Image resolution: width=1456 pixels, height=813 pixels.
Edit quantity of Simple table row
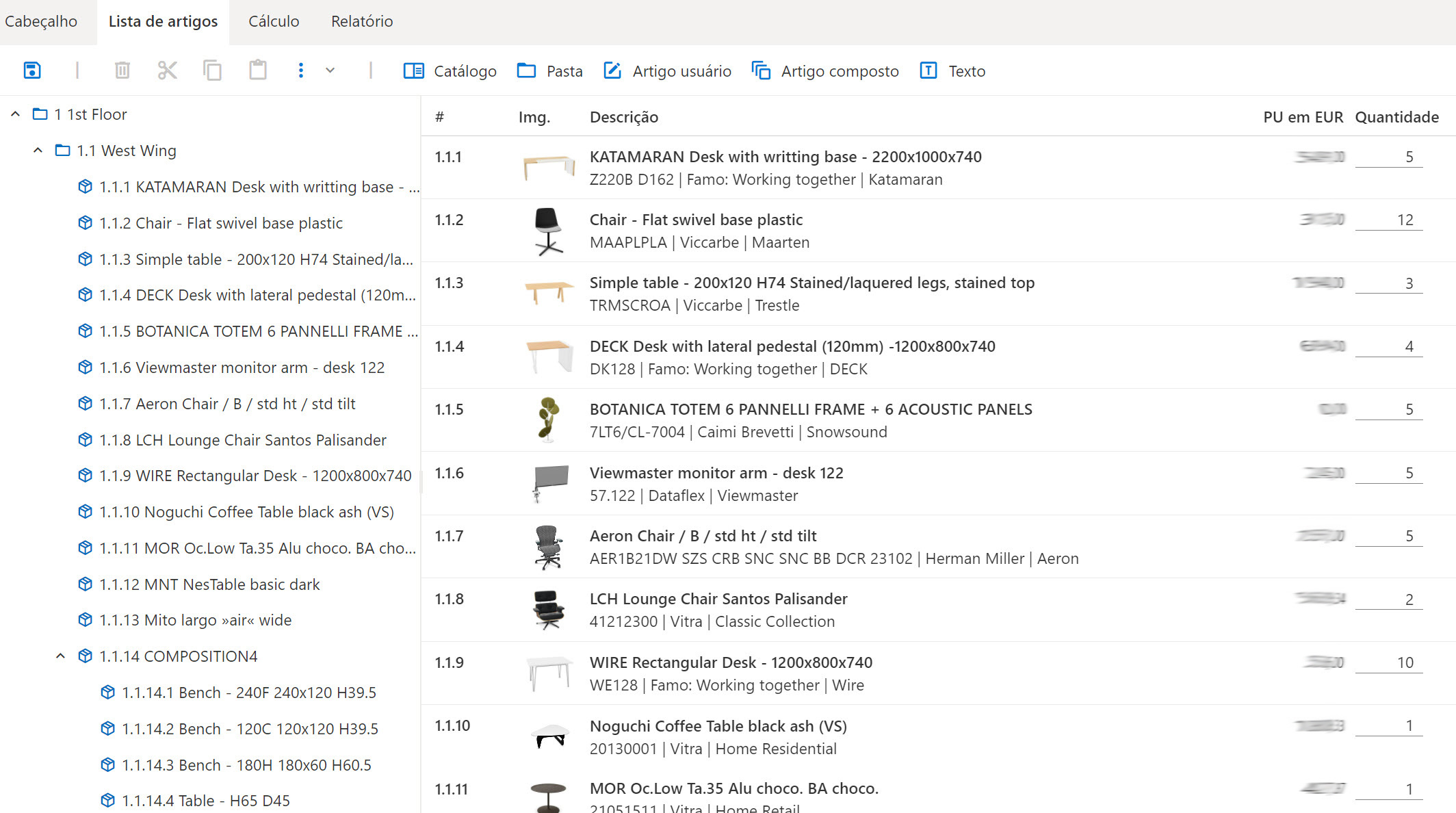click(1388, 283)
